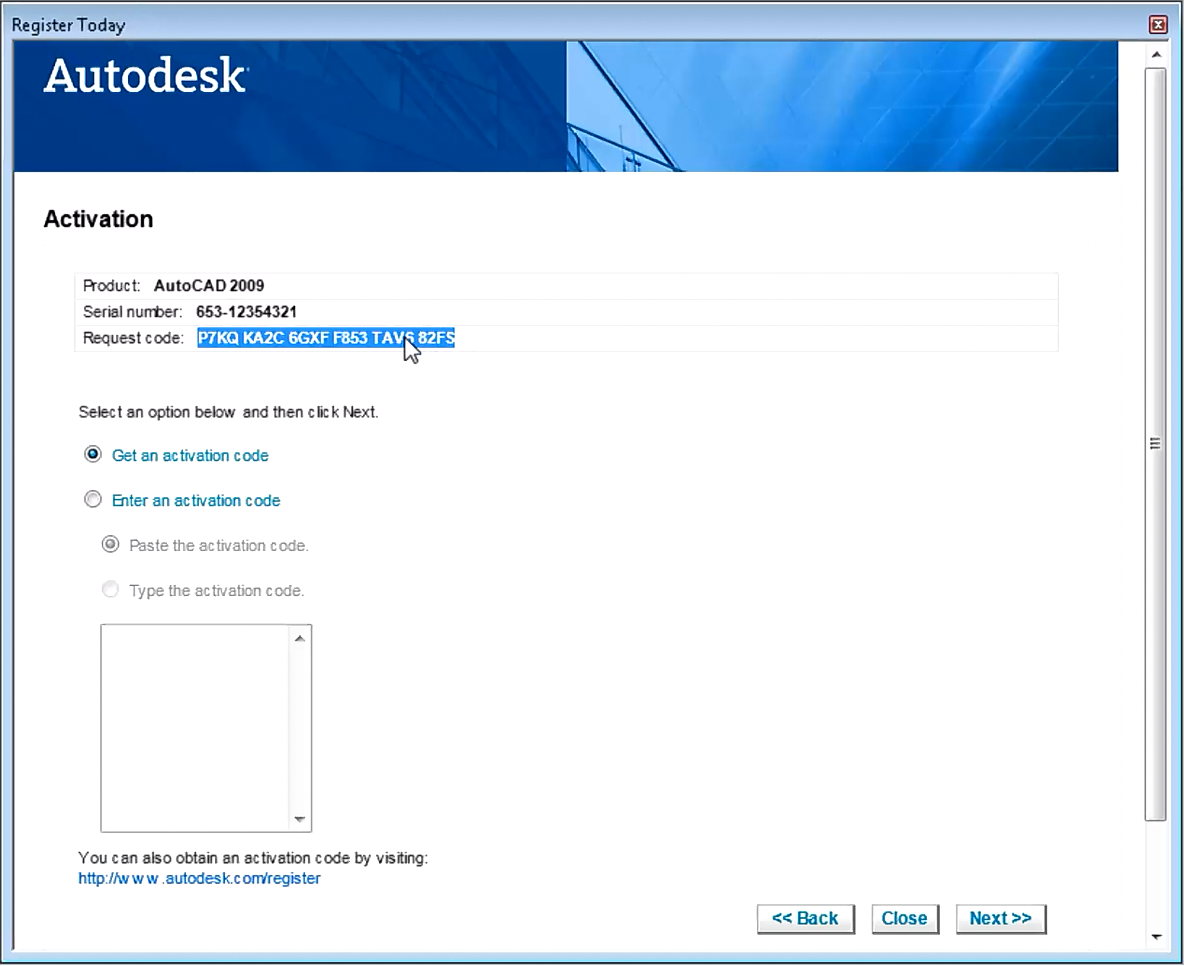Click the serial number 653-12354321 text

click(x=247, y=311)
